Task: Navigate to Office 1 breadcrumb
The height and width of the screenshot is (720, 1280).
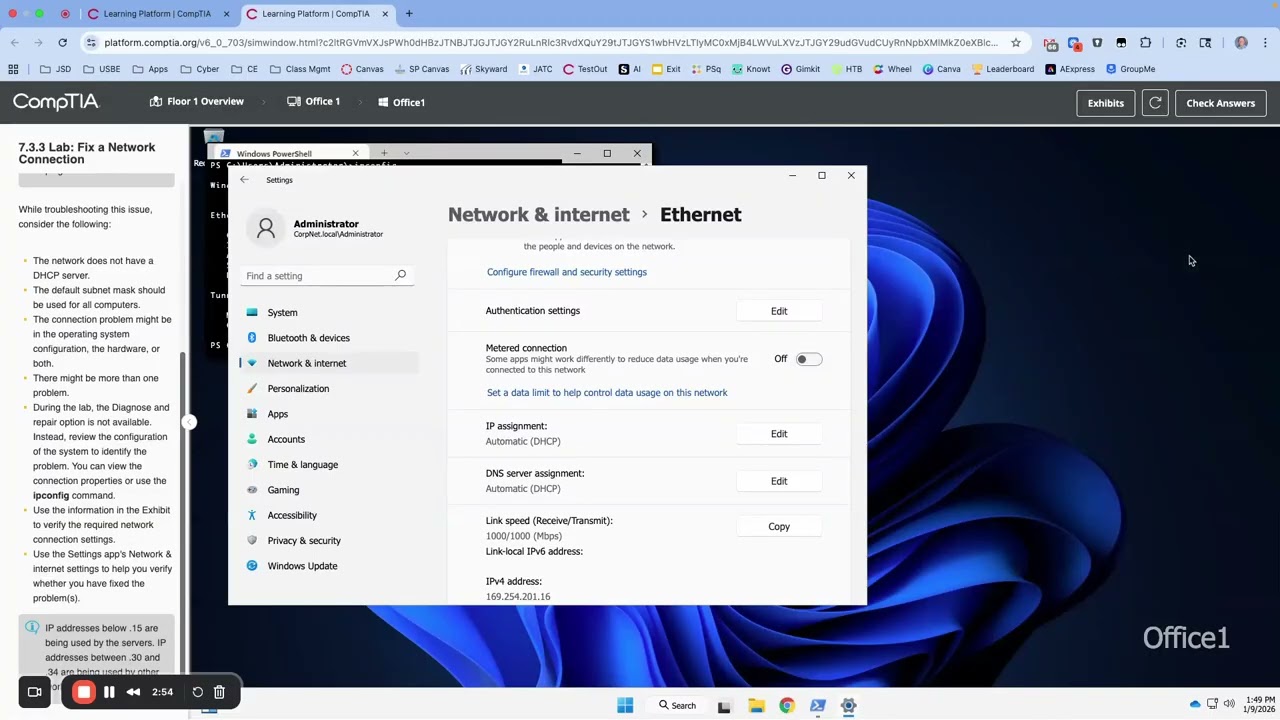Action: coord(314,102)
